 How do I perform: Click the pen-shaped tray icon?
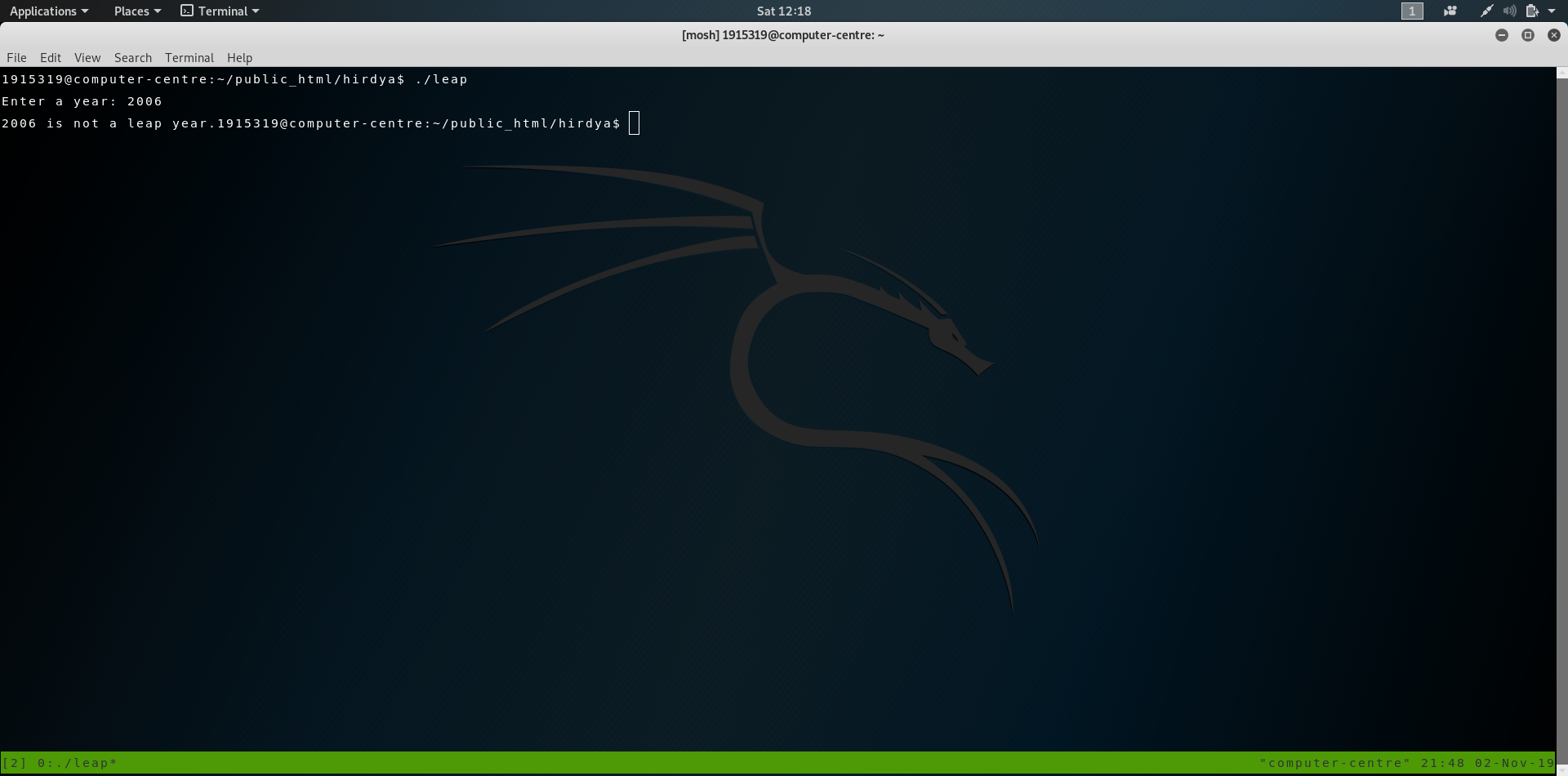coord(1487,11)
